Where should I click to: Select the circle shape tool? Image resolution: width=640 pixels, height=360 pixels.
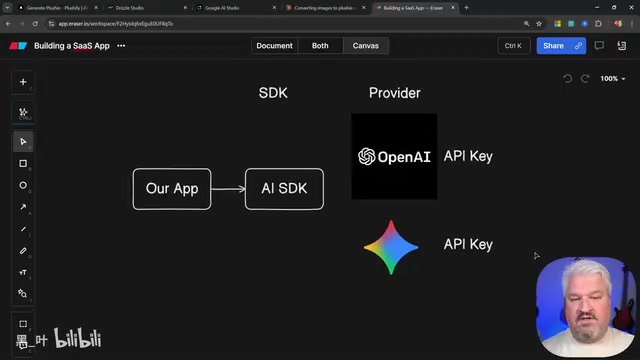click(23, 185)
